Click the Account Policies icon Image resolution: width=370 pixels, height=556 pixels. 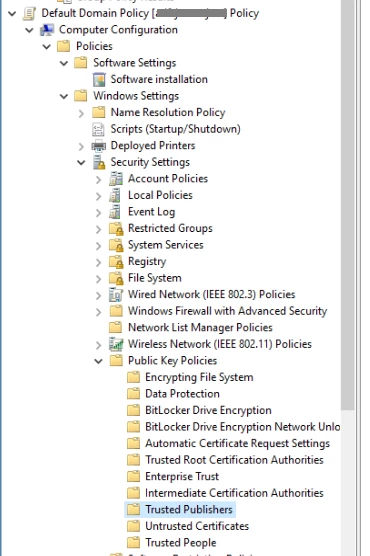click(x=116, y=179)
